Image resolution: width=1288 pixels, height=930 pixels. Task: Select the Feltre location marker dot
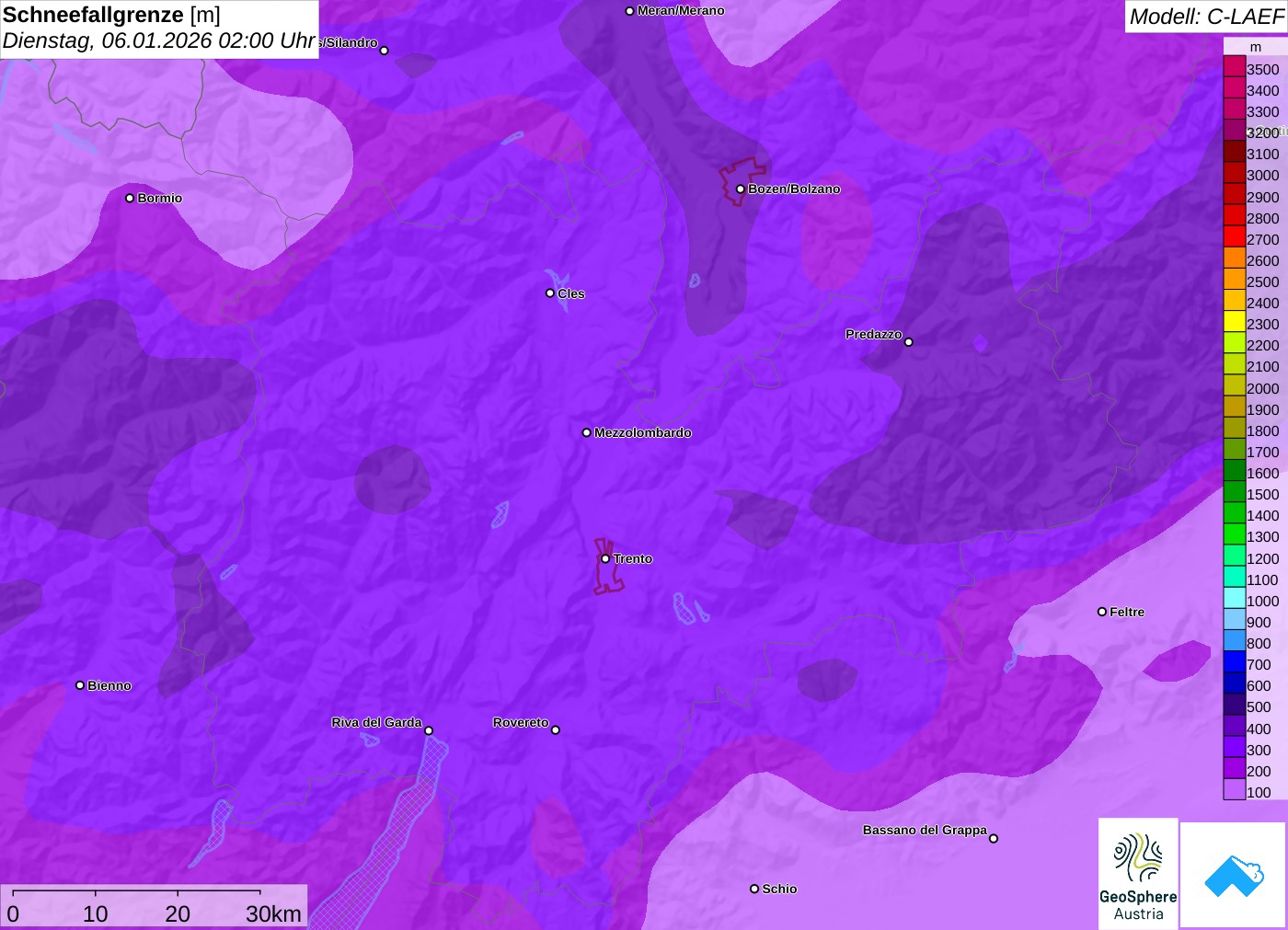pos(1102,612)
